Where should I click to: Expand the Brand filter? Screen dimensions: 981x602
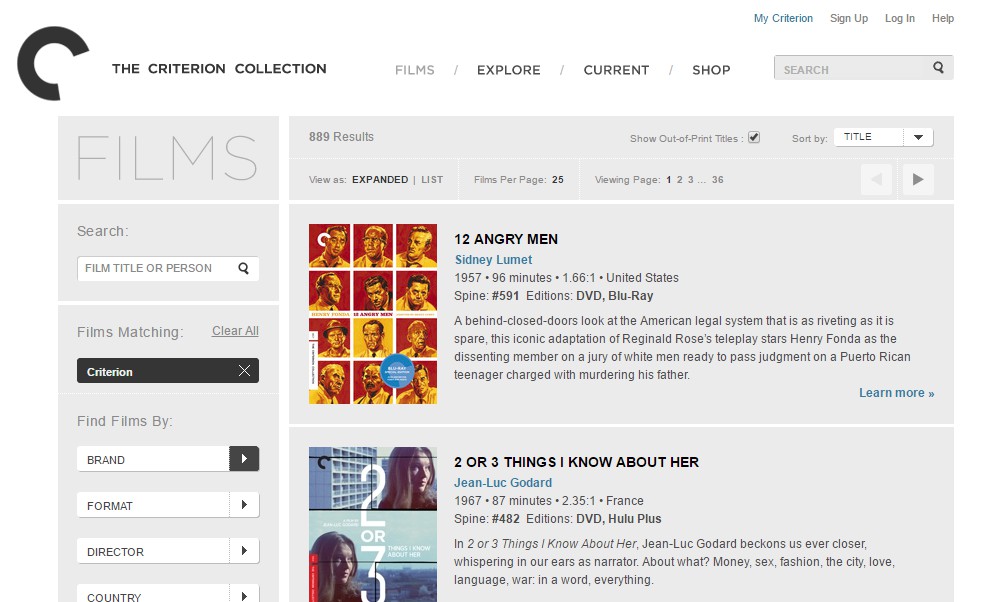tap(244, 459)
